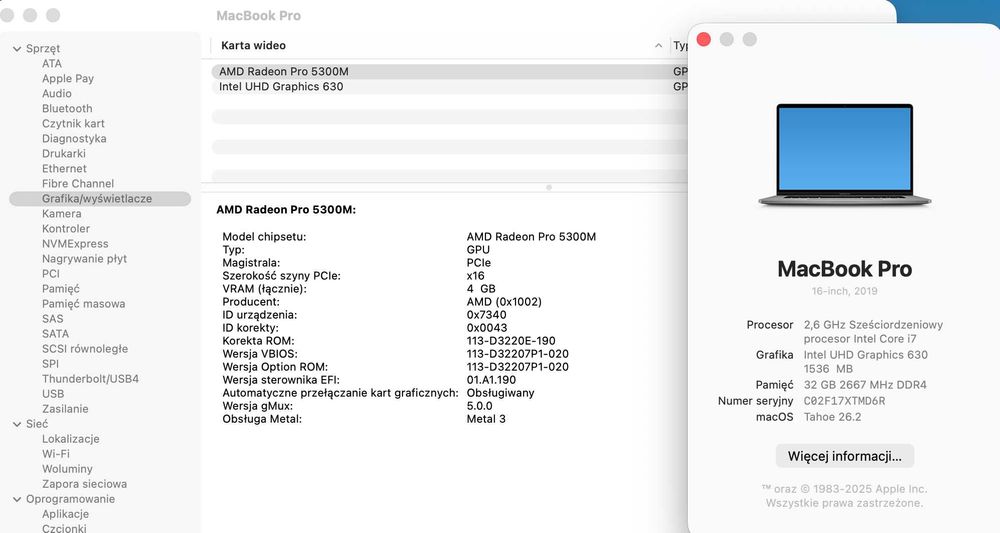
Task: Click the MacBook Pro window title
Action: click(258, 16)
